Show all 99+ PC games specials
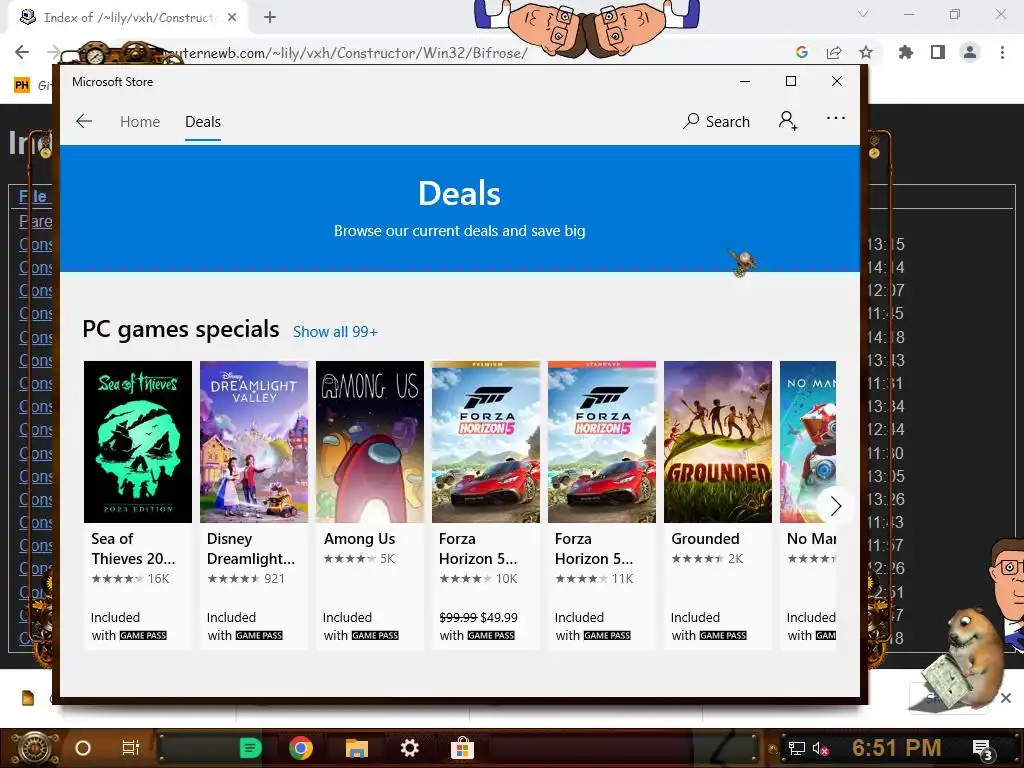The height and width of the screenshot is (768, 1024). pyautogui.click(x=335, y=332)
